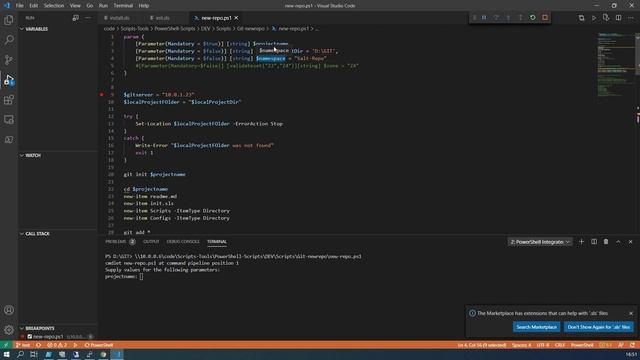This screenshot has height=360, width=640.
Task: Open the Remote Explorer view
Action: click(x=9, y=120)
